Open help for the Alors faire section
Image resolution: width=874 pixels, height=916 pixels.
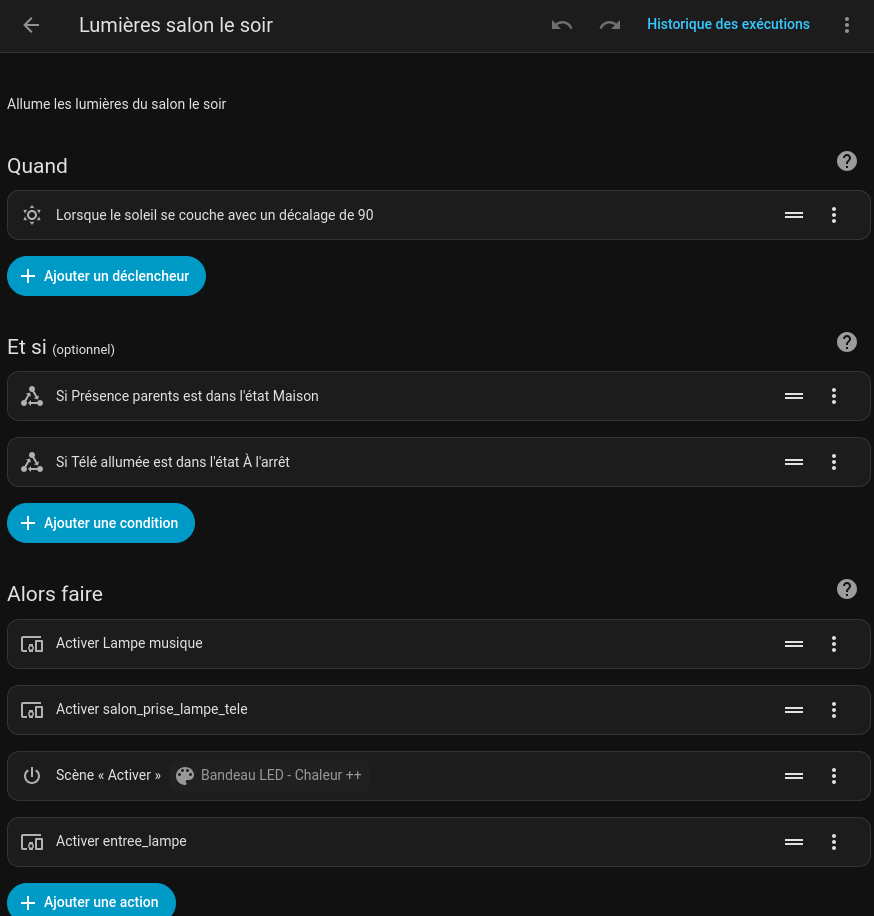pos(847,589)
